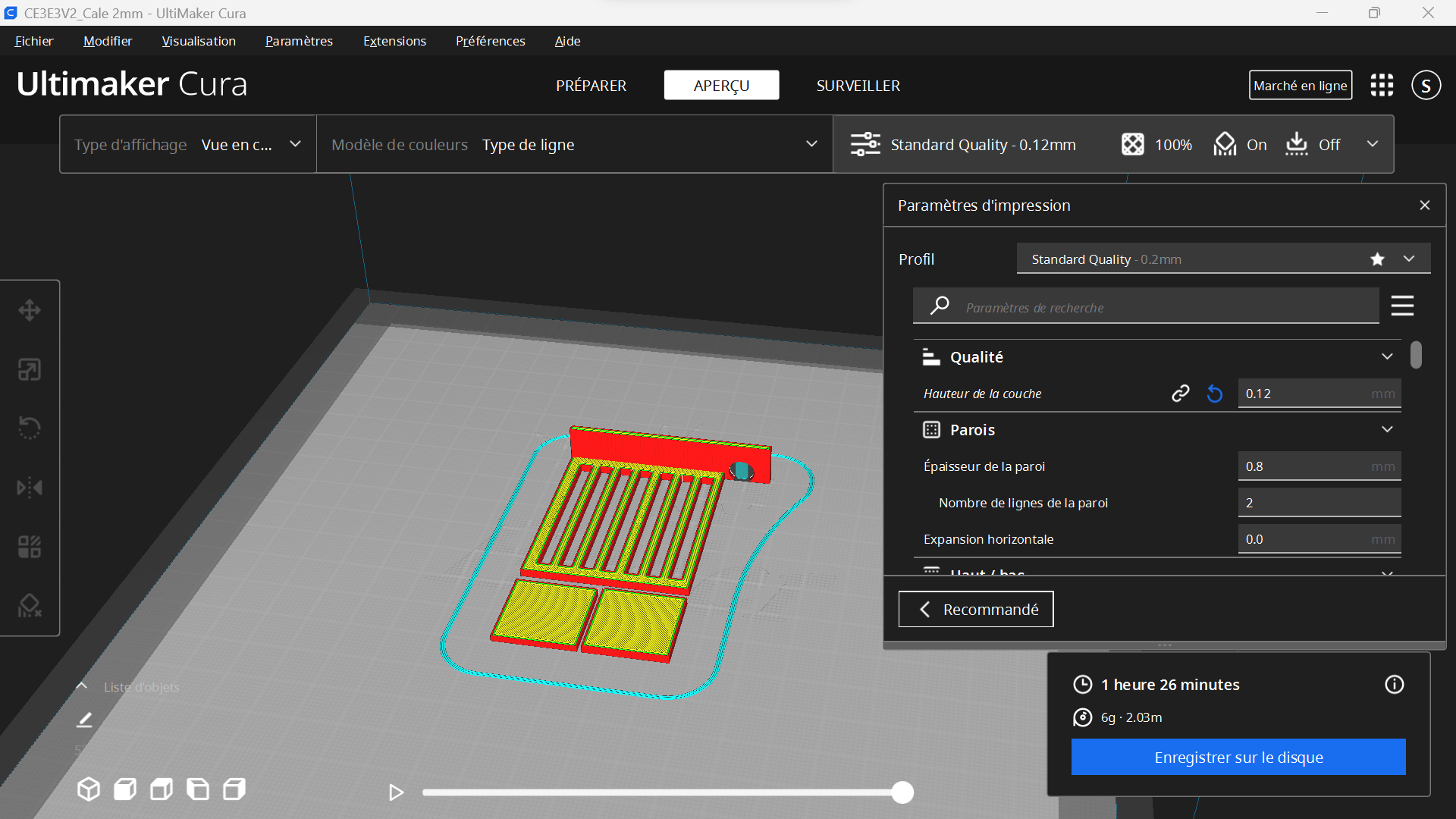
Task: Switch to 3D perspective view cube icon
Action: (x=89, y=789)
